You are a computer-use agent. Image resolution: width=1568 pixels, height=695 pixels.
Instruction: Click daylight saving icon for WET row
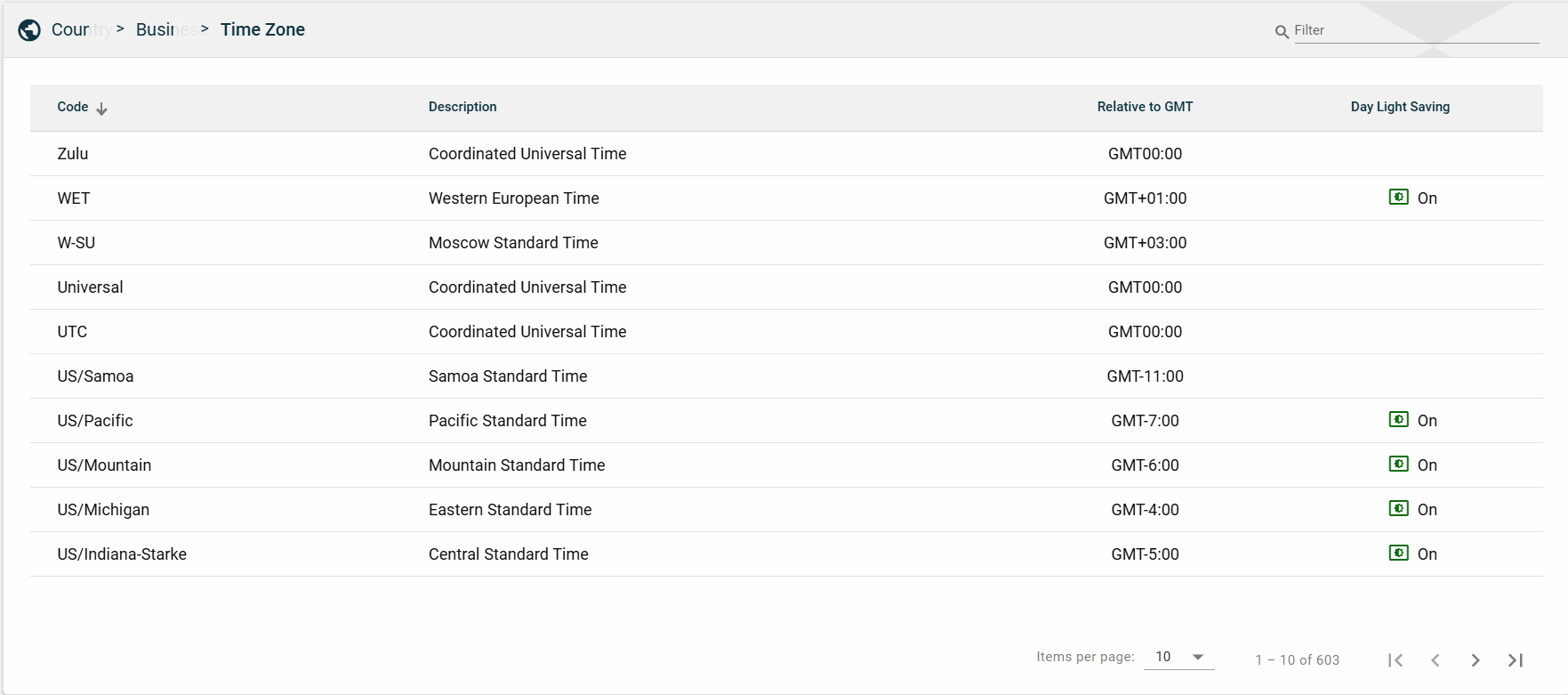click(x=1398, y=198)
